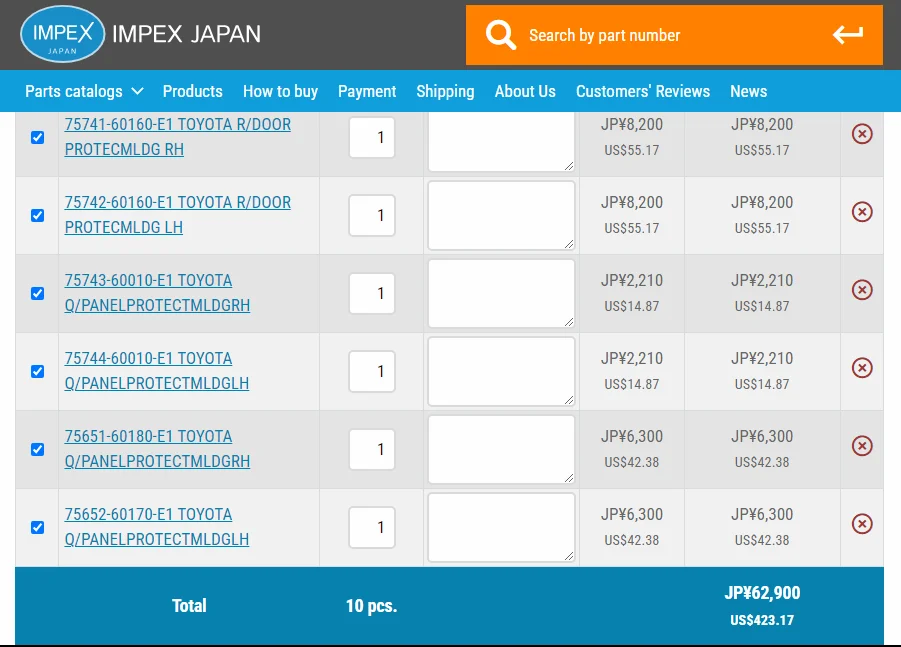Screen dimensions: 901x647
Task: Toggle checkbox for 75743-60010-E1 row
Action: pos(38,294)
